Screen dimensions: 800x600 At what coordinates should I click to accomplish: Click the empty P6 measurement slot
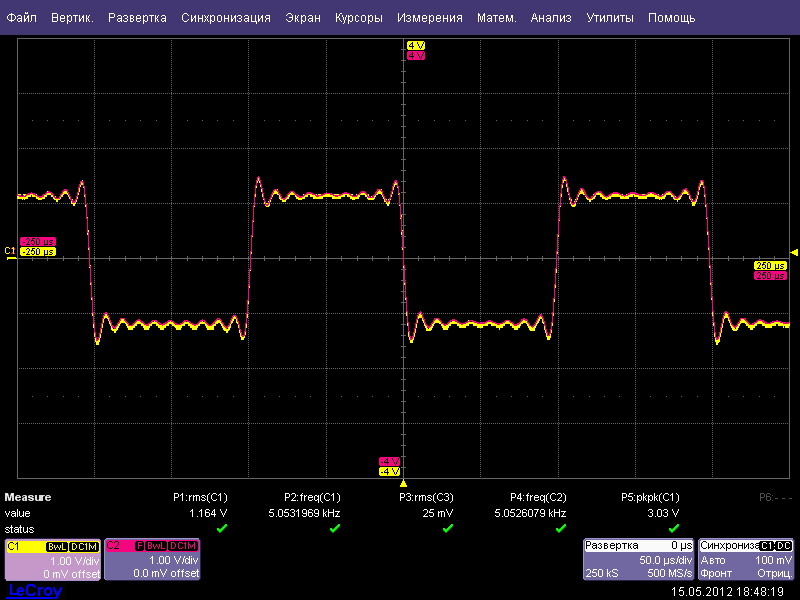click(x=775, y=497)
